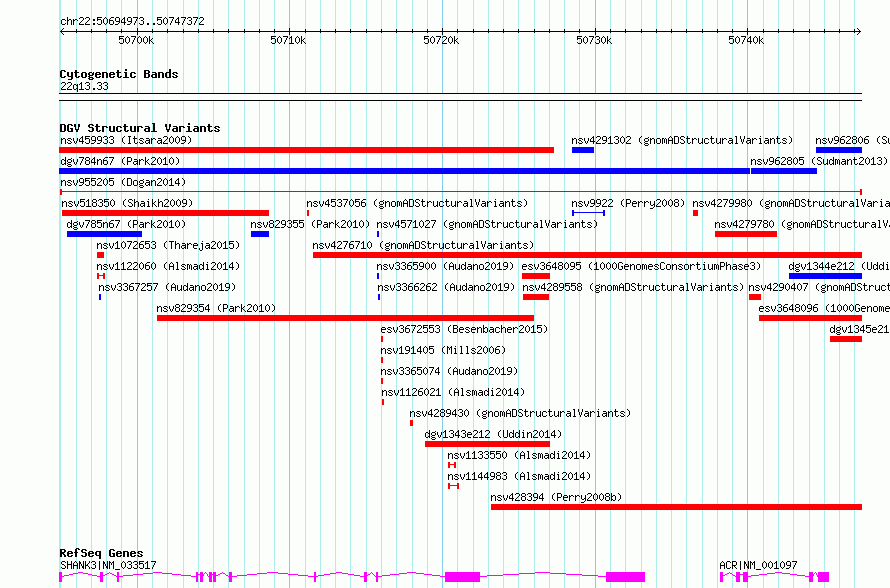
Task: Click nsv962805 (Sudmant2013) label
Action: click(818, 161)
